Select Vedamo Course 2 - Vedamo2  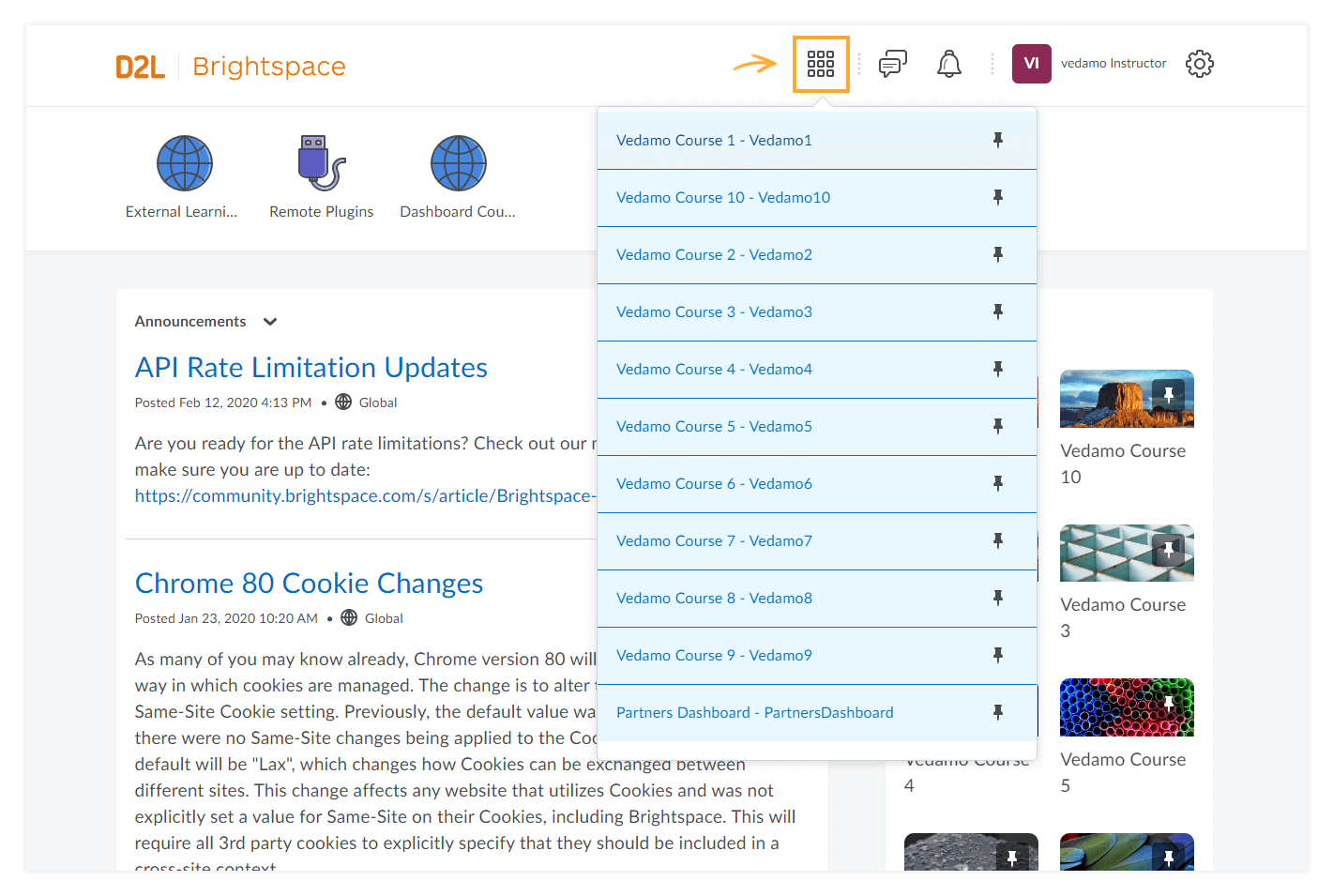tap(817, 255)
